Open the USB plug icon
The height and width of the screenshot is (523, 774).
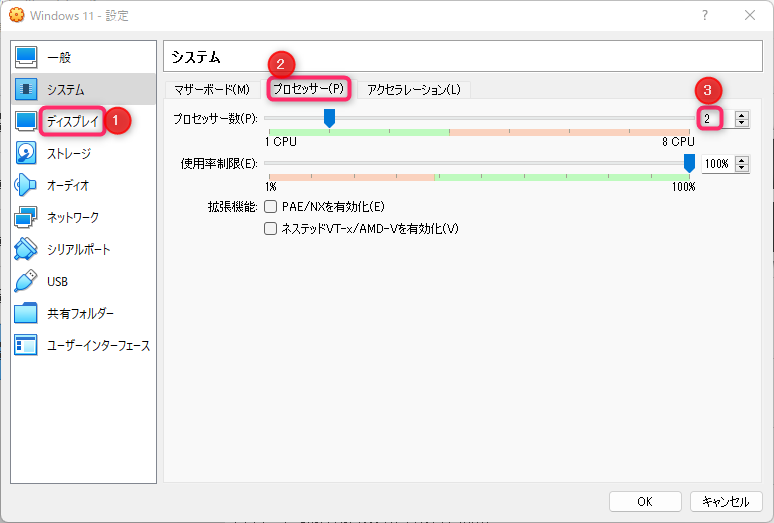[x=26, y=281]
